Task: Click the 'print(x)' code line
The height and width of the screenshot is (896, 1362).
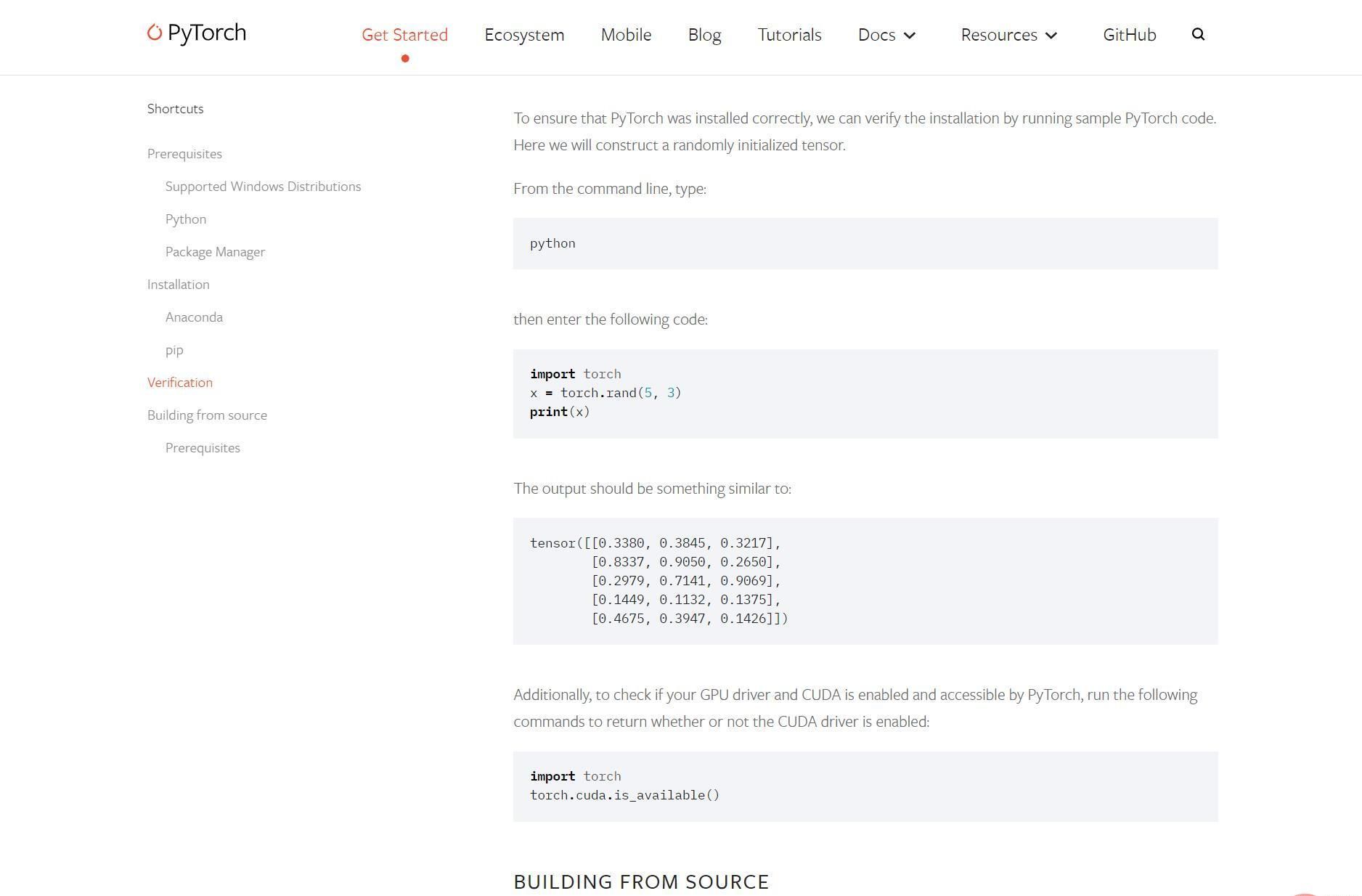Action: click(x=560, y=412)
